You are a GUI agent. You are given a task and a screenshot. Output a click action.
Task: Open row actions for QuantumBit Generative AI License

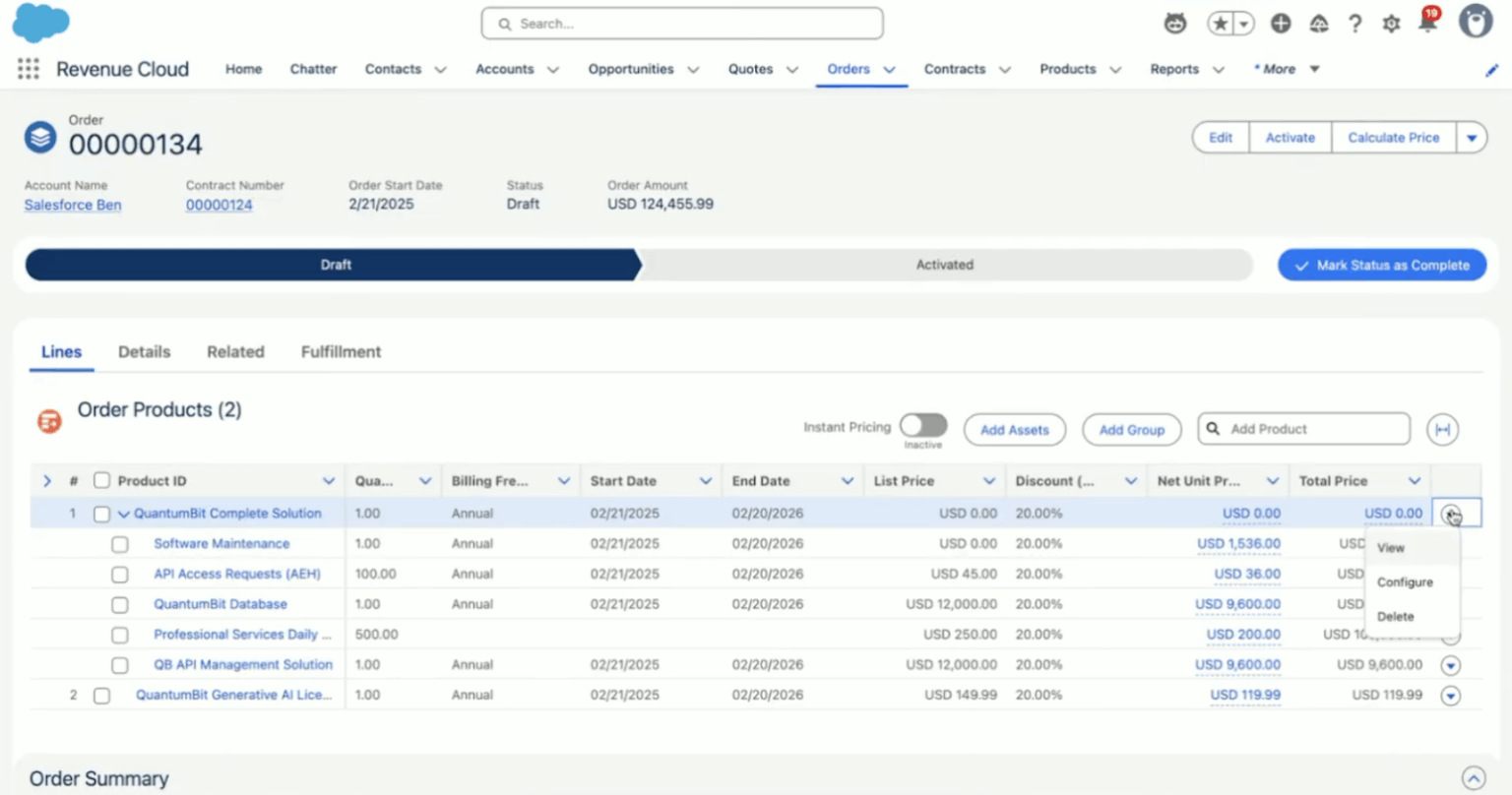tap(1450, 696)
